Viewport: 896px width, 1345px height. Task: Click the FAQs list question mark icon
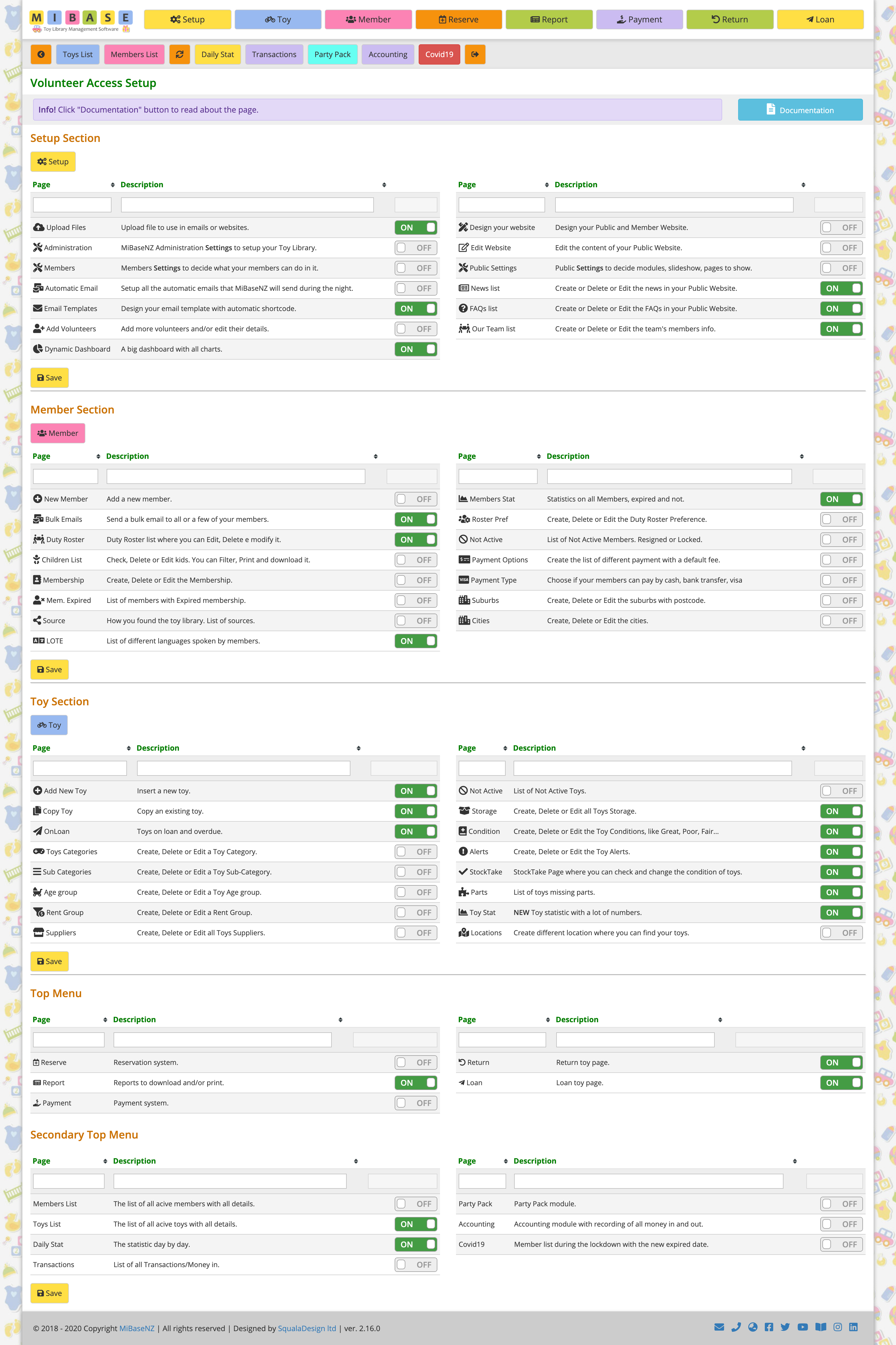463,308
